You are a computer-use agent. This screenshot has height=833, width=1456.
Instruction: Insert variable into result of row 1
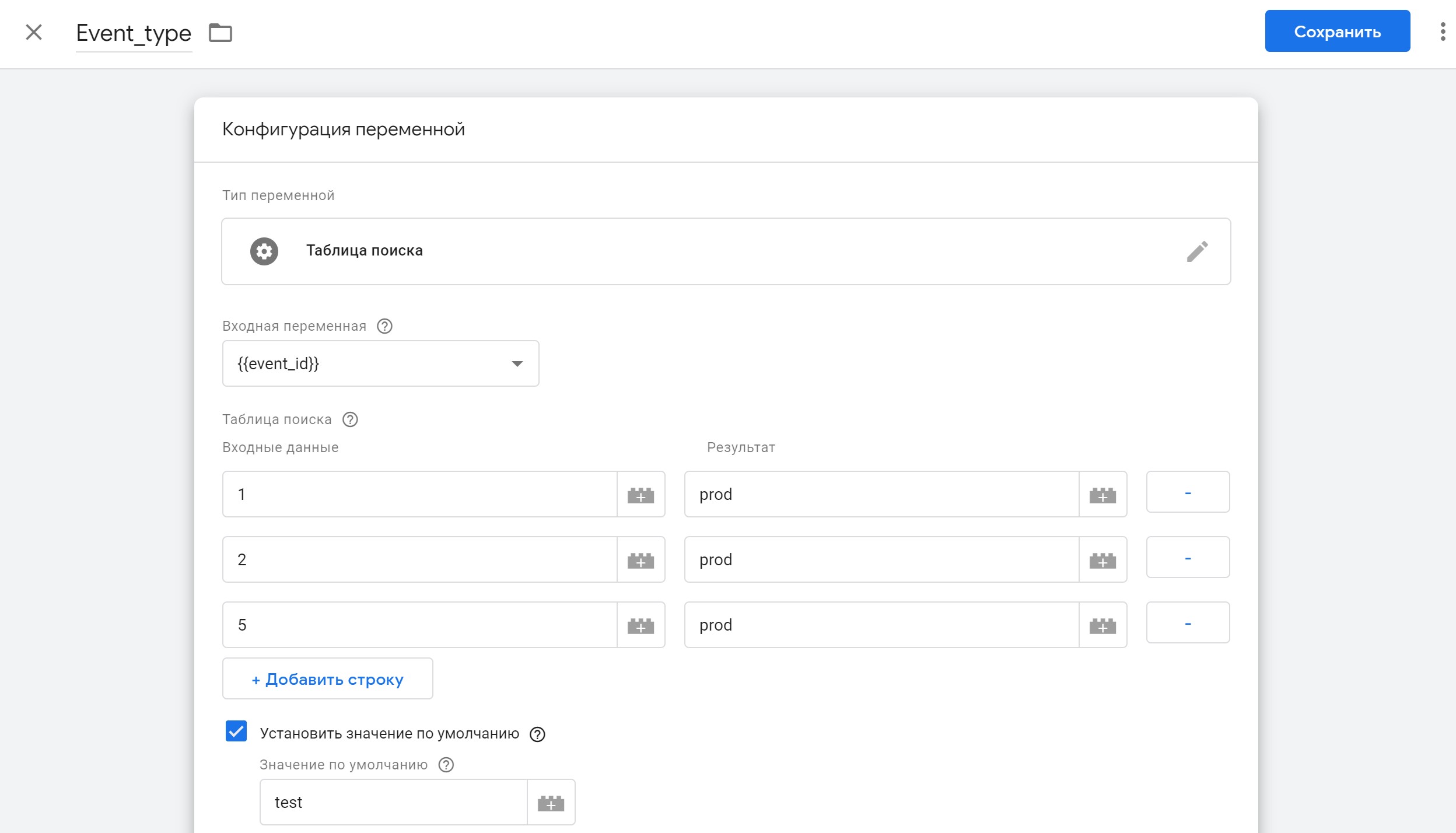pos(1102,494)
